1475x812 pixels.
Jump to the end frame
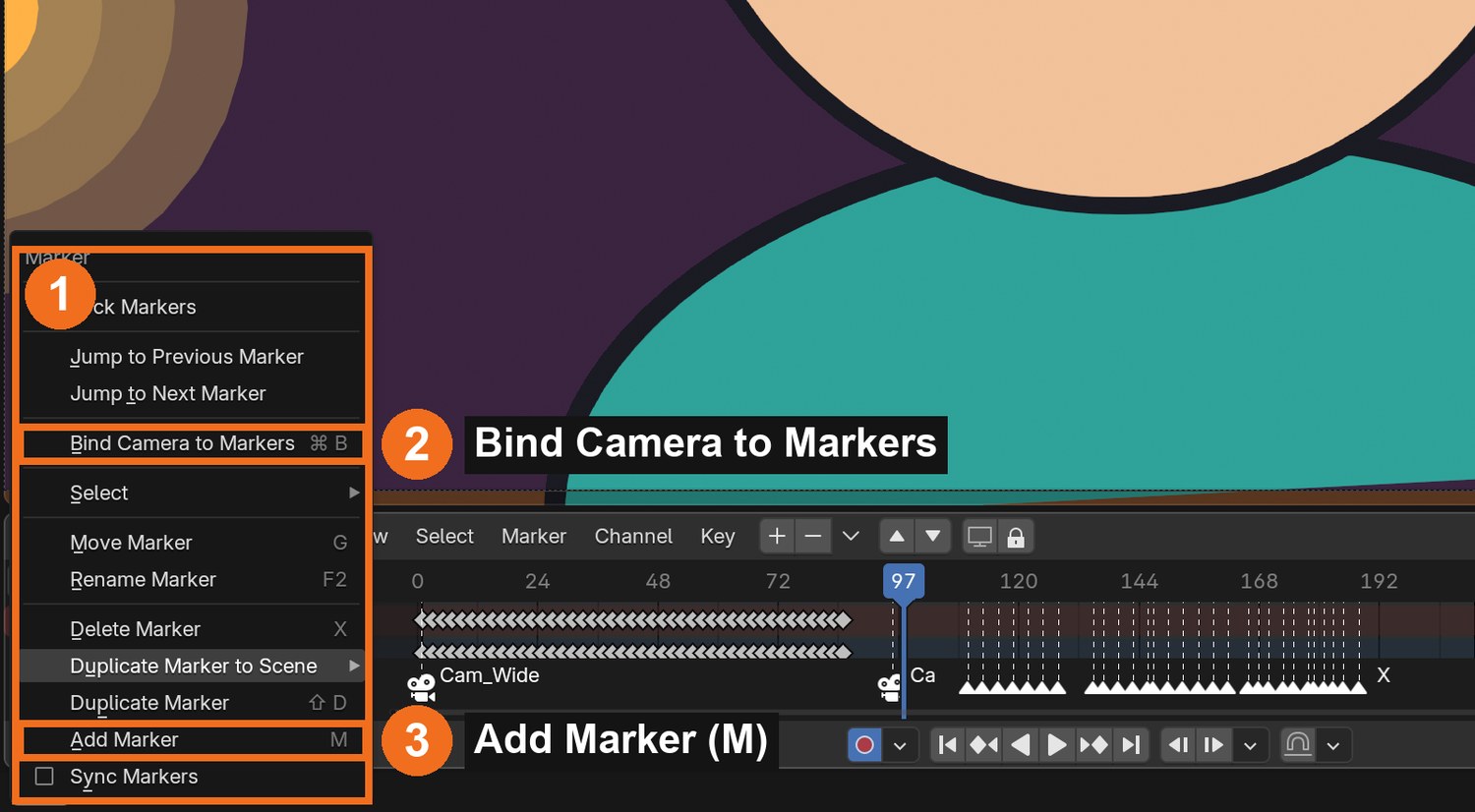pos(1131,745)
